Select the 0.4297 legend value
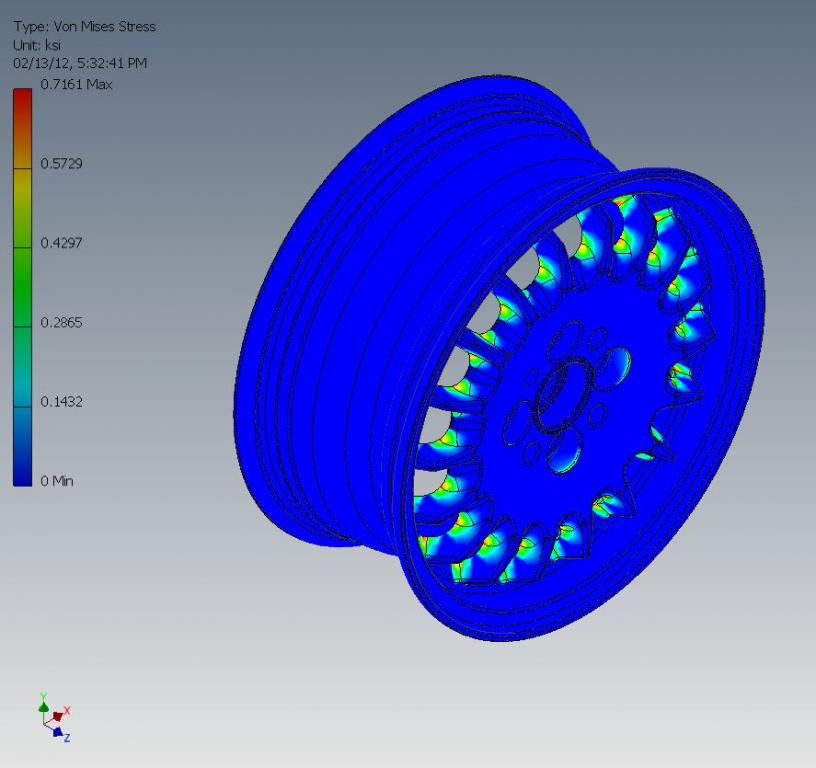 click(x=61, y=243)
